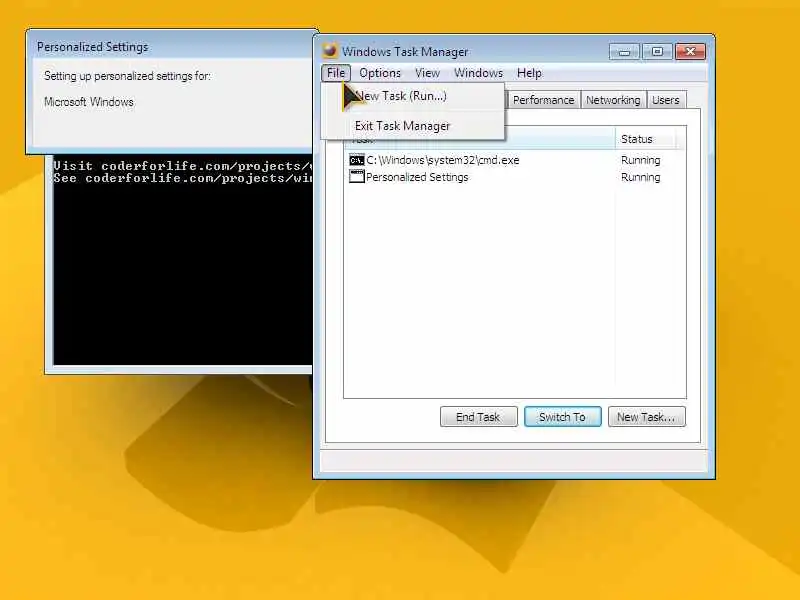
Task: Open the File menu in Task Manager
Action: 336,73
